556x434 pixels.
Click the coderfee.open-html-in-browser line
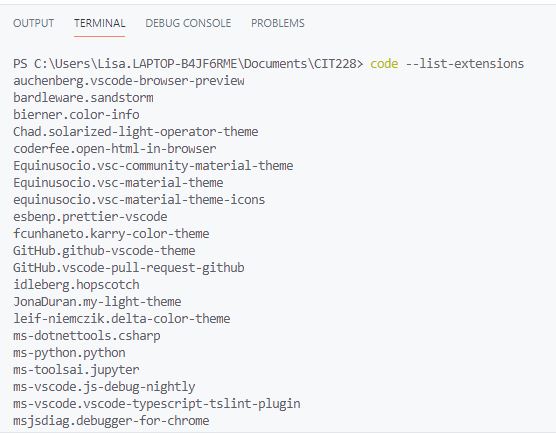[x=115, y=149]
